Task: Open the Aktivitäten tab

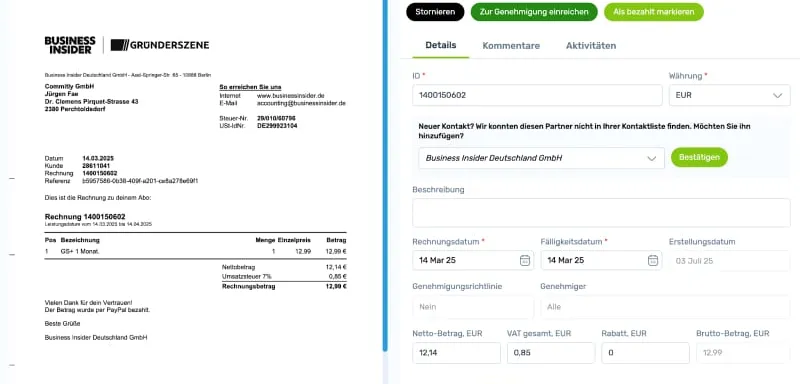Action: pos(591,46)
